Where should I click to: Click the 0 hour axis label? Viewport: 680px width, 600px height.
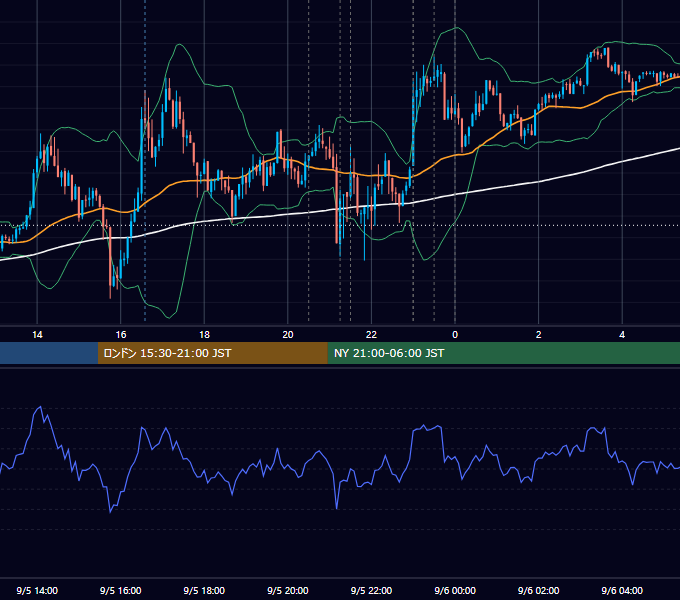pyautogui.click(x=455, y=335)
